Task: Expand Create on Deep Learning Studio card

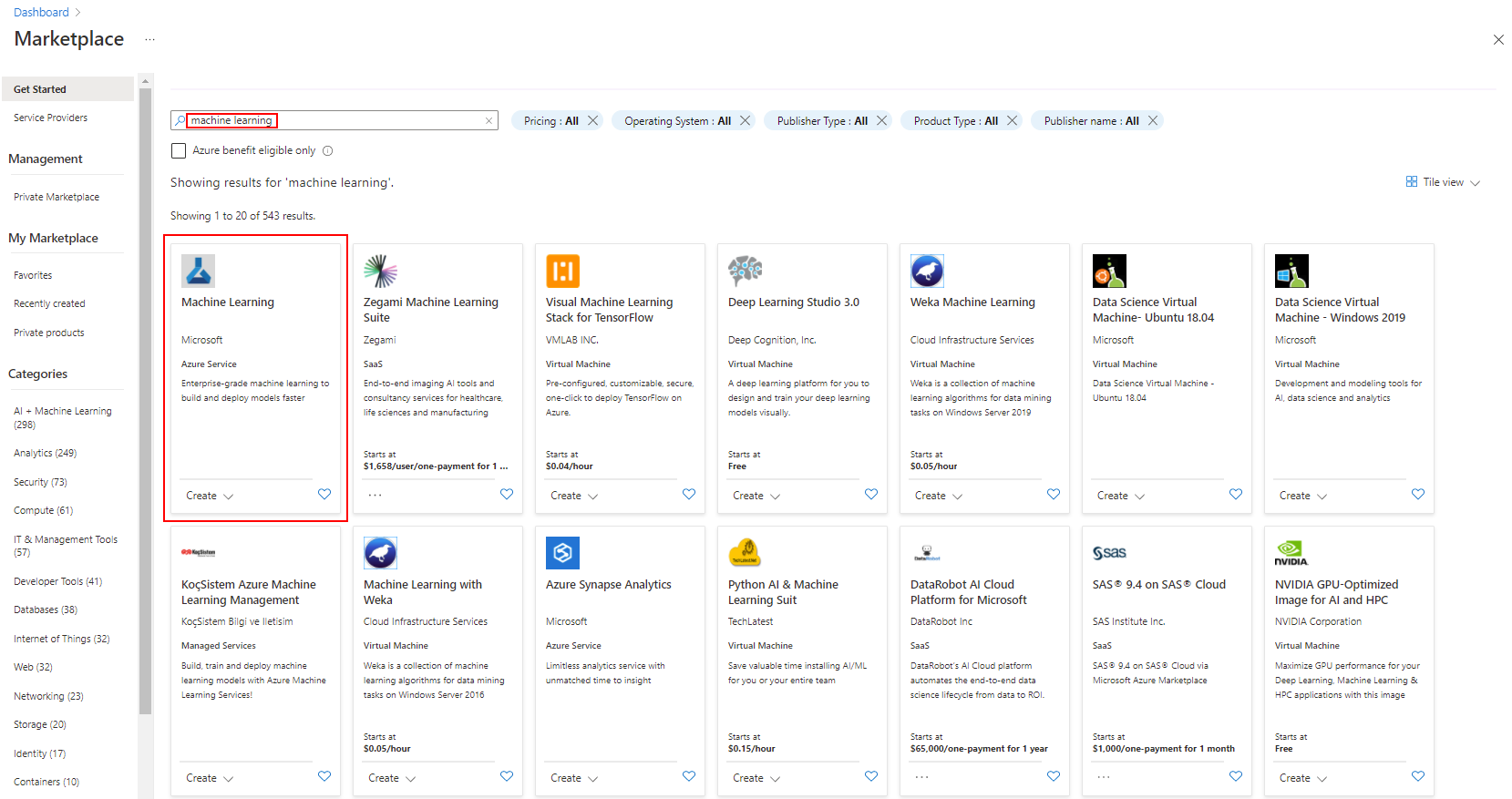Action: point(756,496)
